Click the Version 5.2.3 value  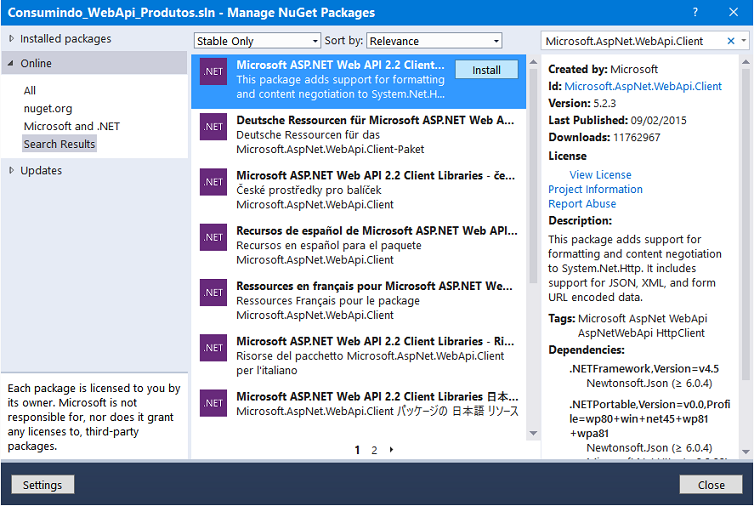point(604,103)
